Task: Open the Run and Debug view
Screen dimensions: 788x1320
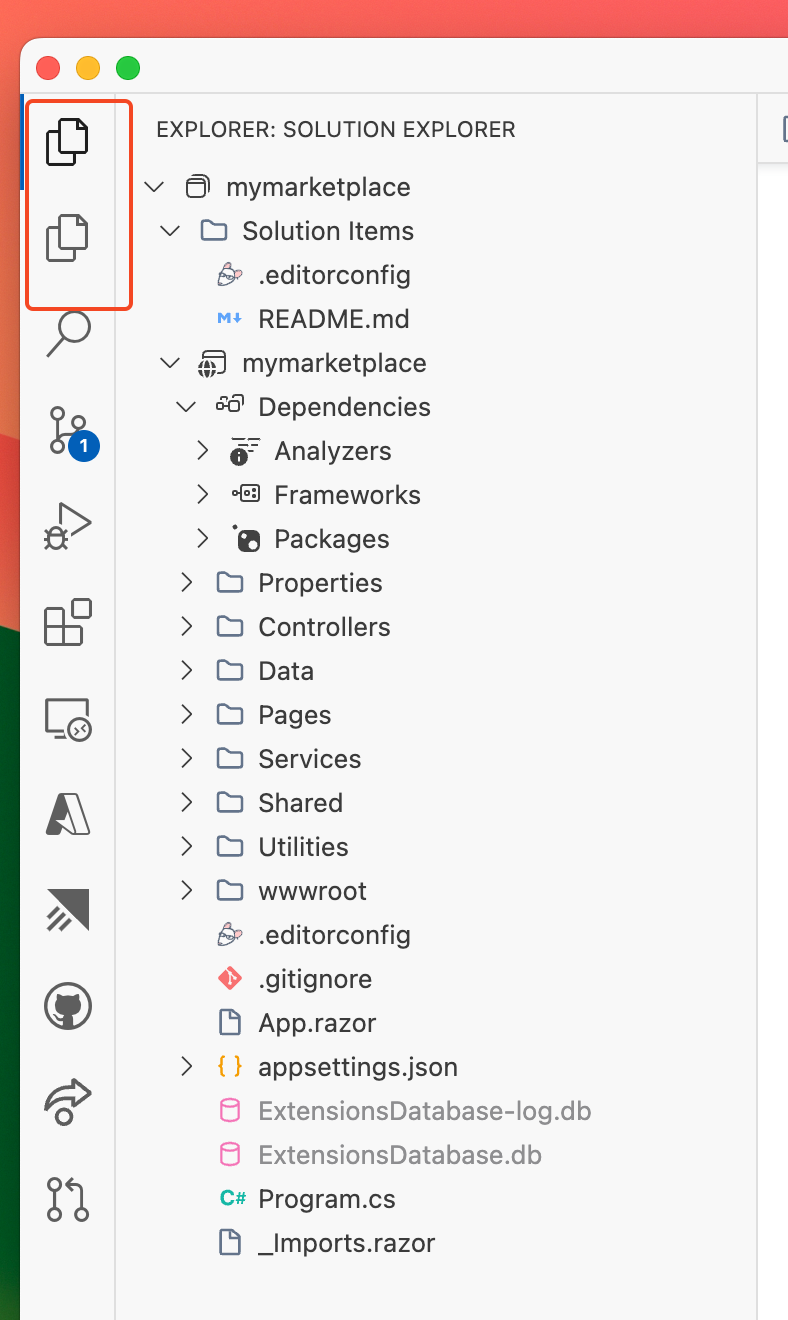Action: [x=67, y=524]
